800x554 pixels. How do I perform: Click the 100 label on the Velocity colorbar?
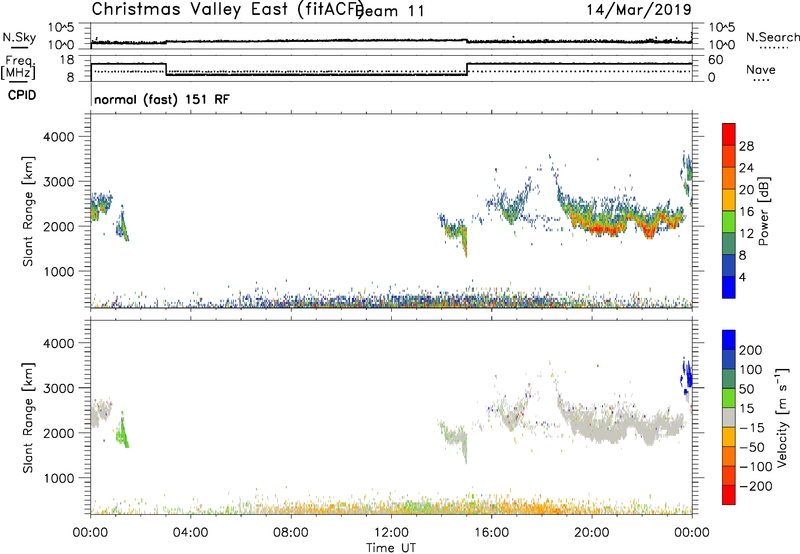click(x=751, y=370)
